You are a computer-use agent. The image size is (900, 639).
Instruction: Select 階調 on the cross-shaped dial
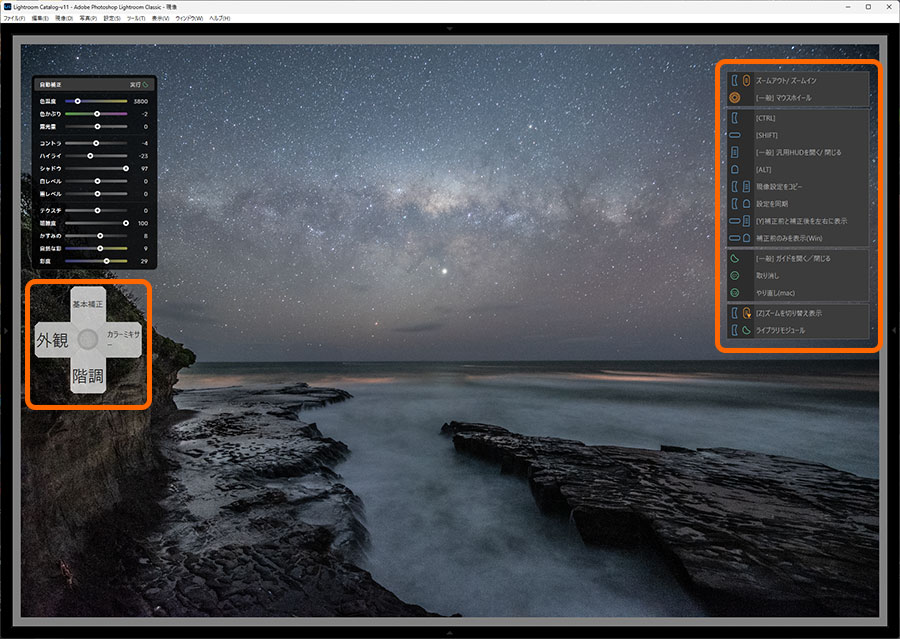pyautogui.click(x=88, y=376)
